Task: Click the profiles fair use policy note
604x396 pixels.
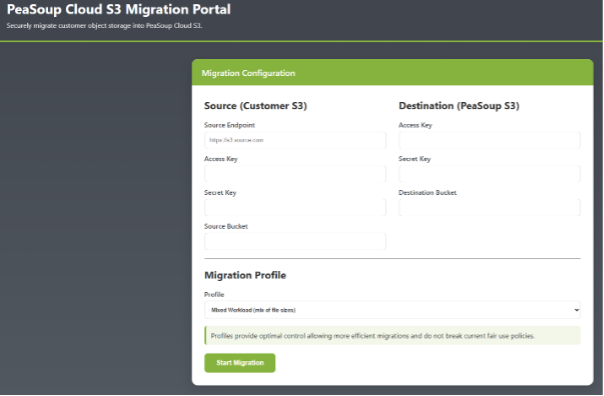Action: click(x=392, y=336)
